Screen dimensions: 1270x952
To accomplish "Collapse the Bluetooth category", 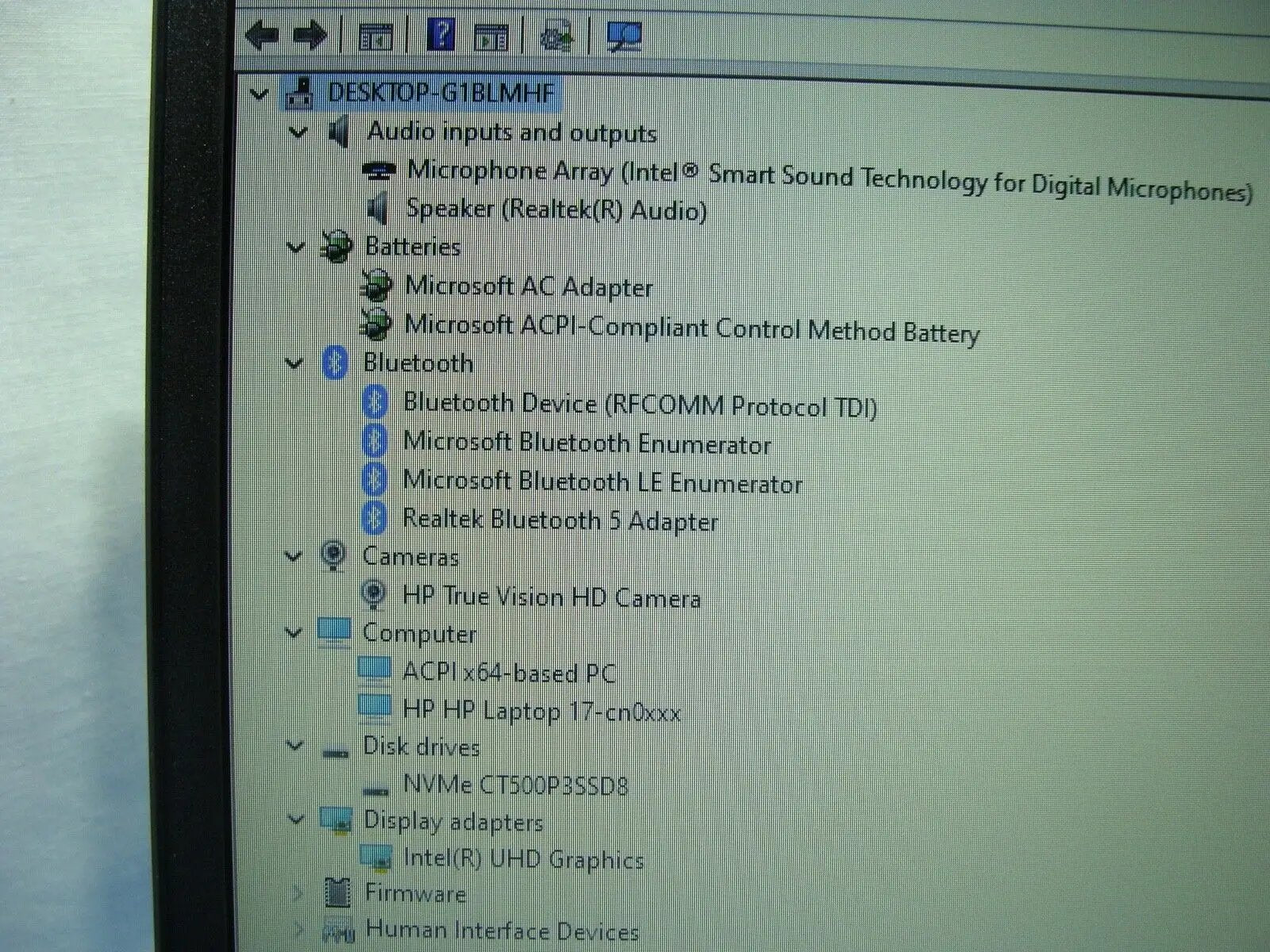I will (294, 363).
